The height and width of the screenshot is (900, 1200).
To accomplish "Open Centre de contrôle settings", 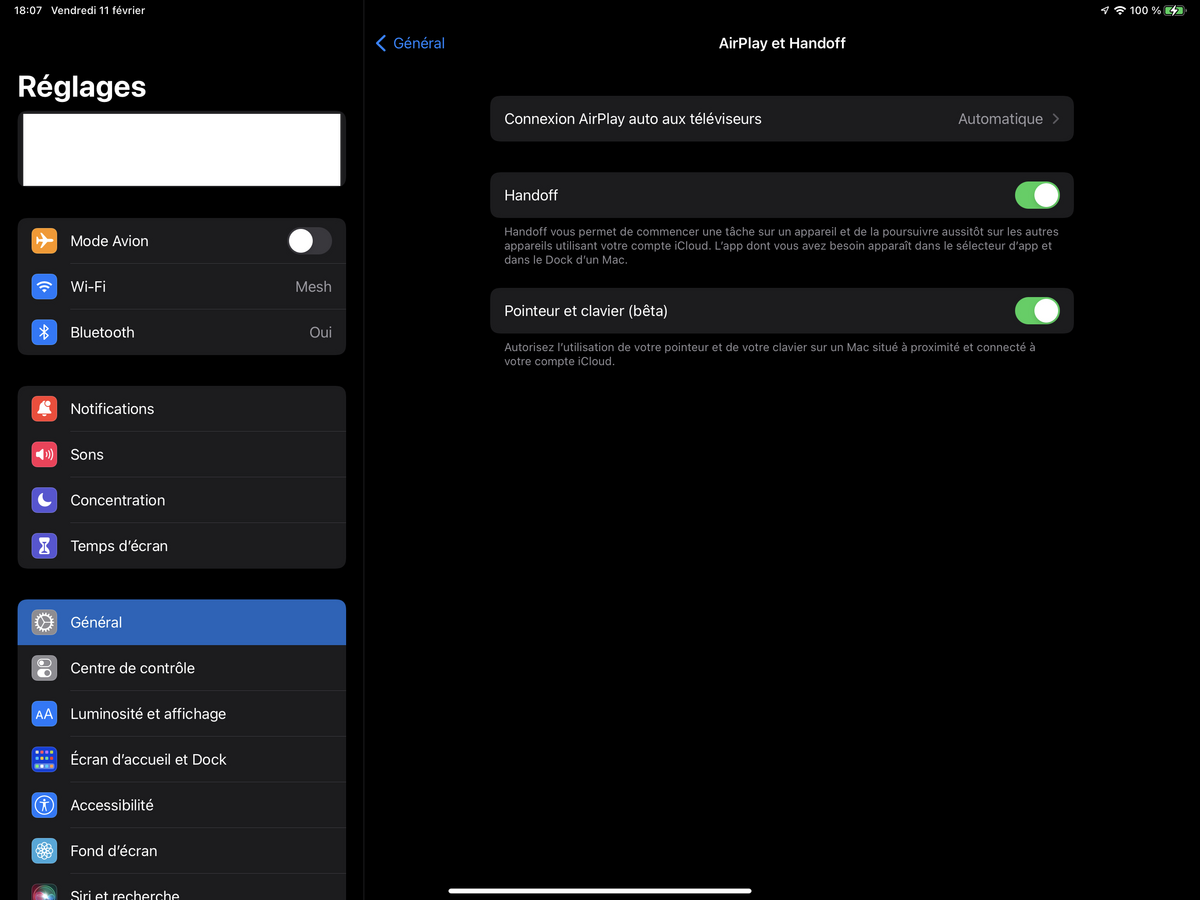I will tap(182, 668).
